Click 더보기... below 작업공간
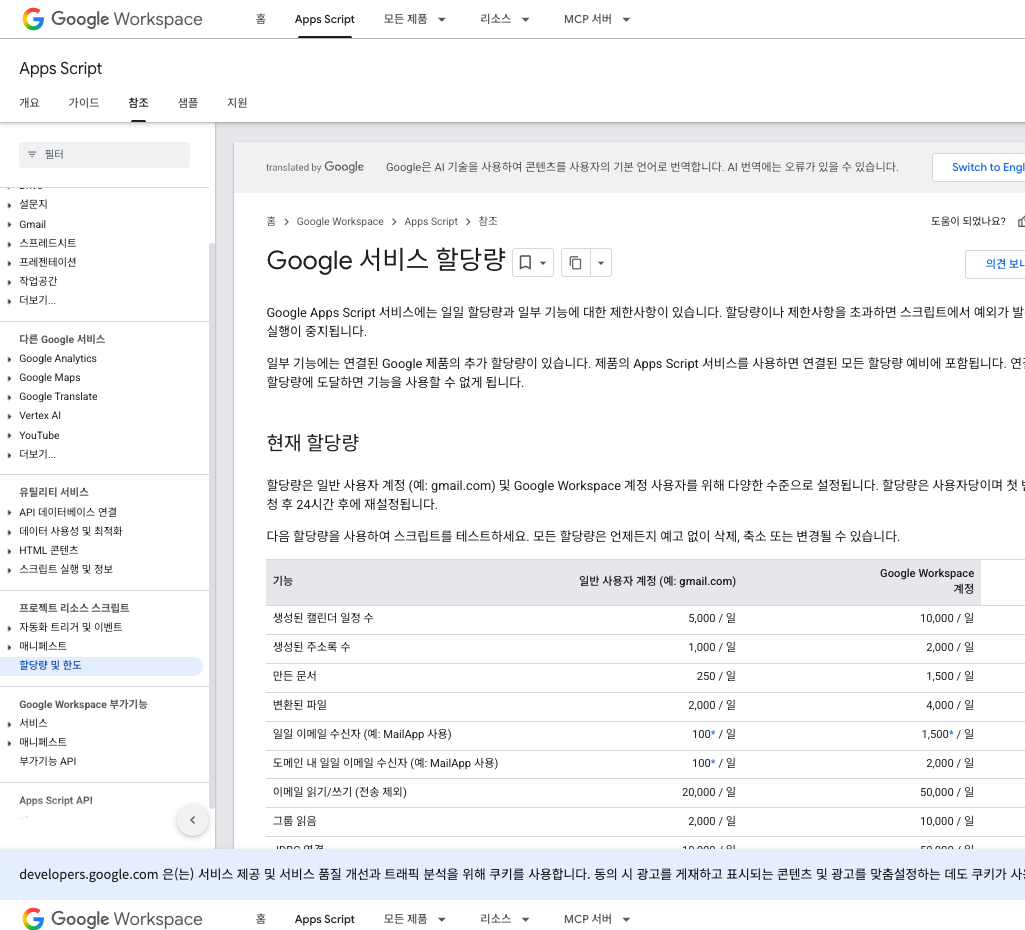Screen dimensions: 1025x930 tap(37, 301)
